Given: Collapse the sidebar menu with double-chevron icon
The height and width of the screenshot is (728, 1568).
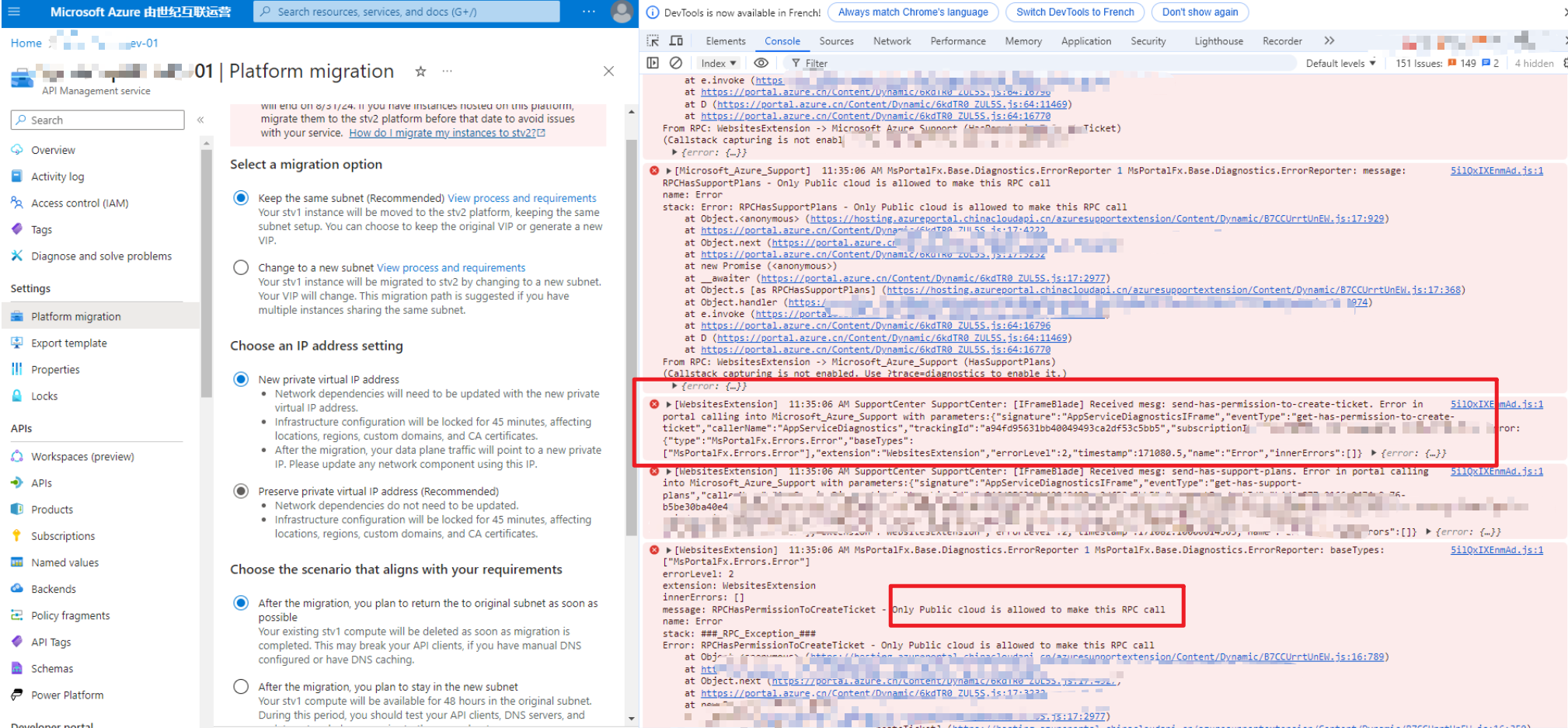Looking at the screenshot, I should click(200, 120).
